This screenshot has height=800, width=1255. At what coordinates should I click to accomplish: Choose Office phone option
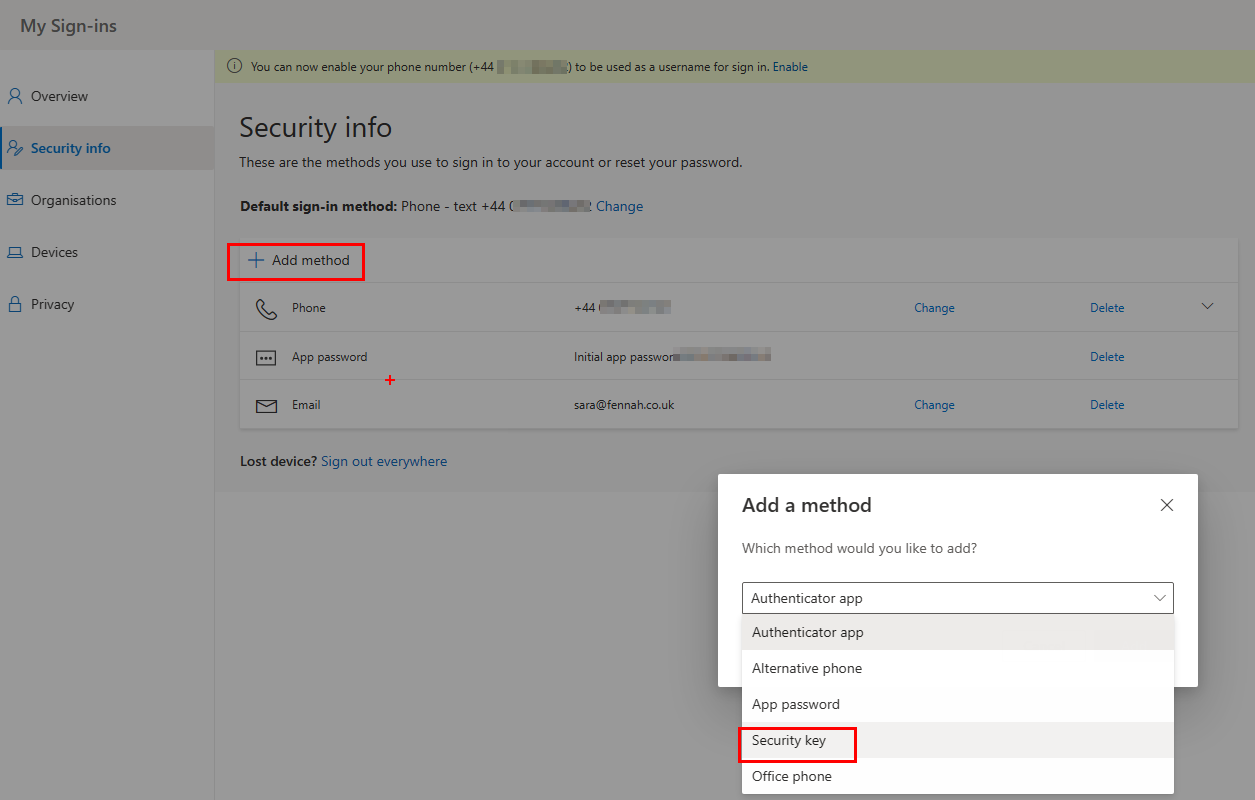point(792,776)
